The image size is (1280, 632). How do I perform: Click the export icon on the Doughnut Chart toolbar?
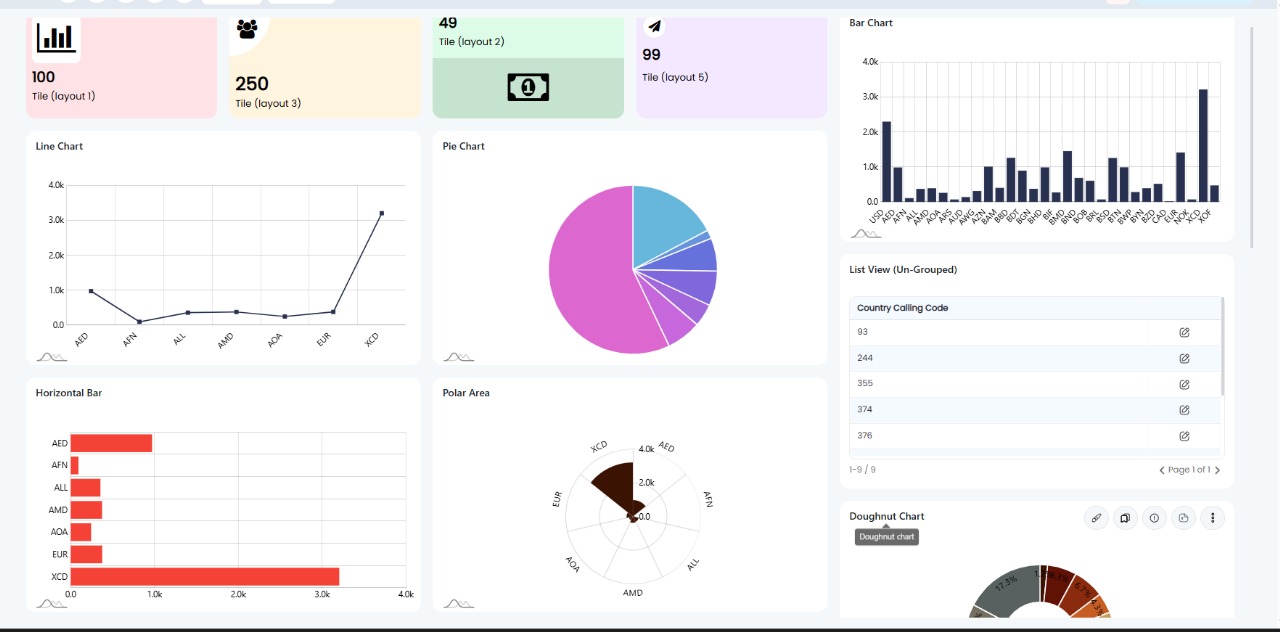coord(1184,518)
